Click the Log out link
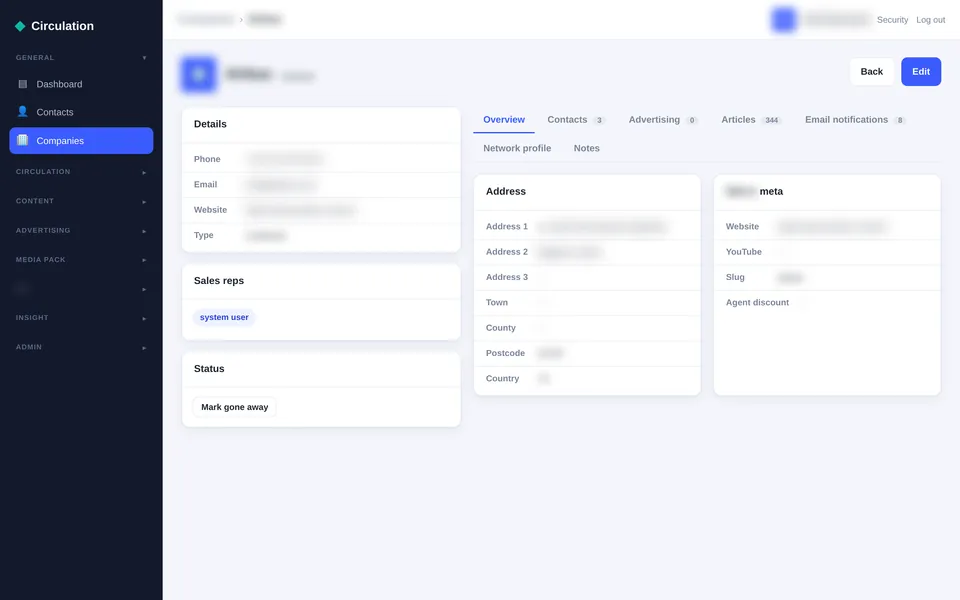This screenshot has width=960, height=600. pos(931,20)
